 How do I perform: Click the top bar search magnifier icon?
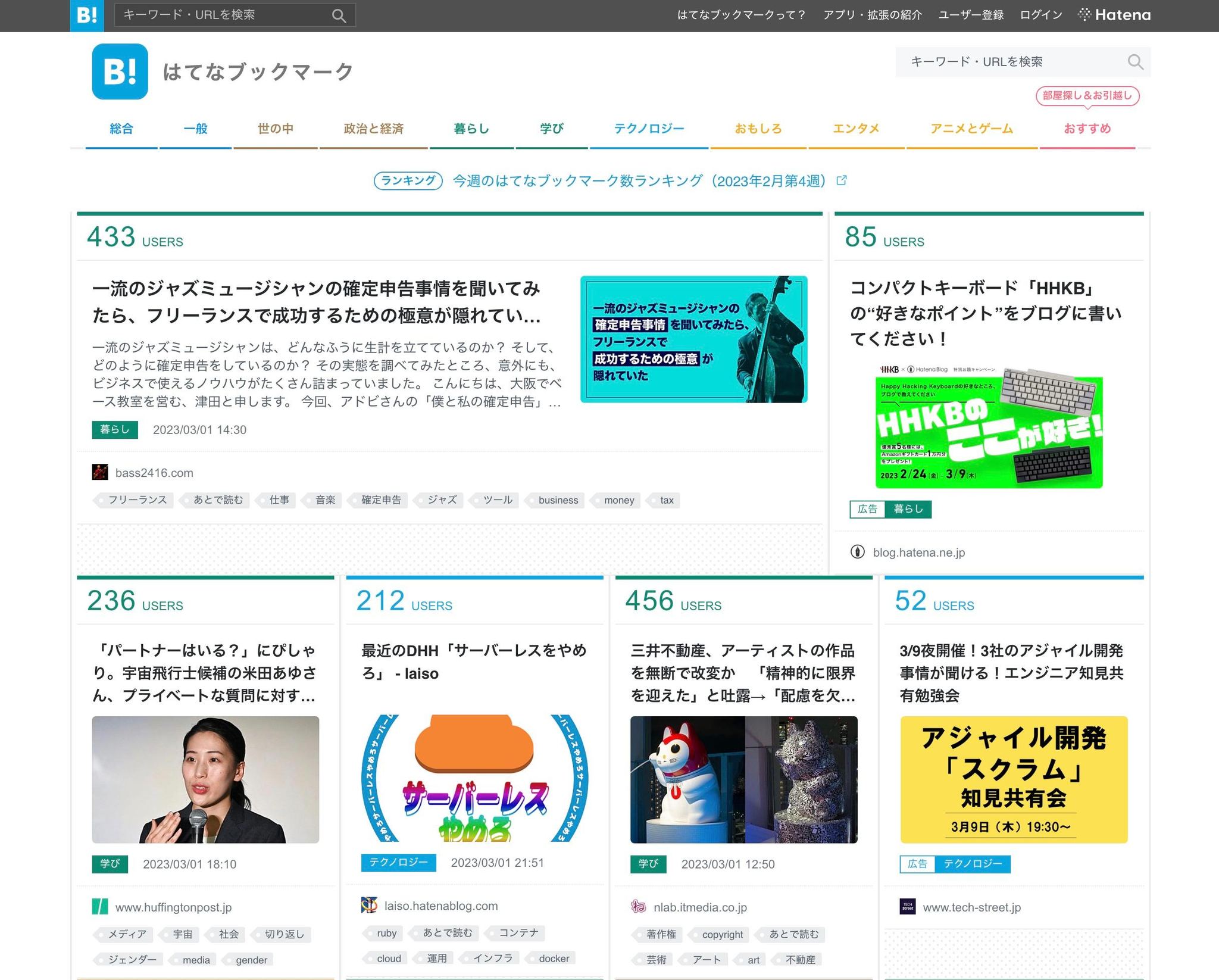(339, 15)
